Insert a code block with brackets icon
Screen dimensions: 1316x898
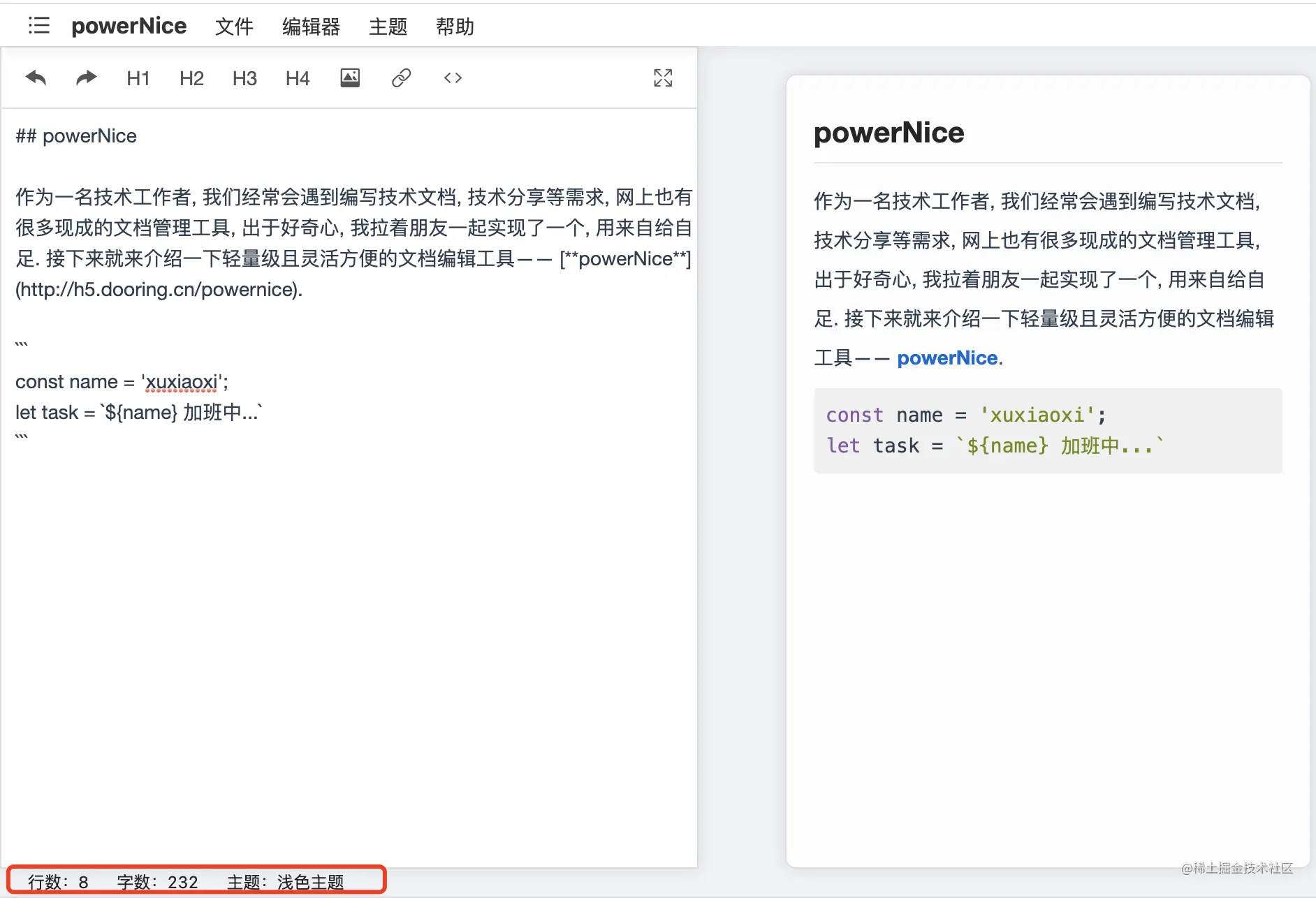(x=453, y=78)
